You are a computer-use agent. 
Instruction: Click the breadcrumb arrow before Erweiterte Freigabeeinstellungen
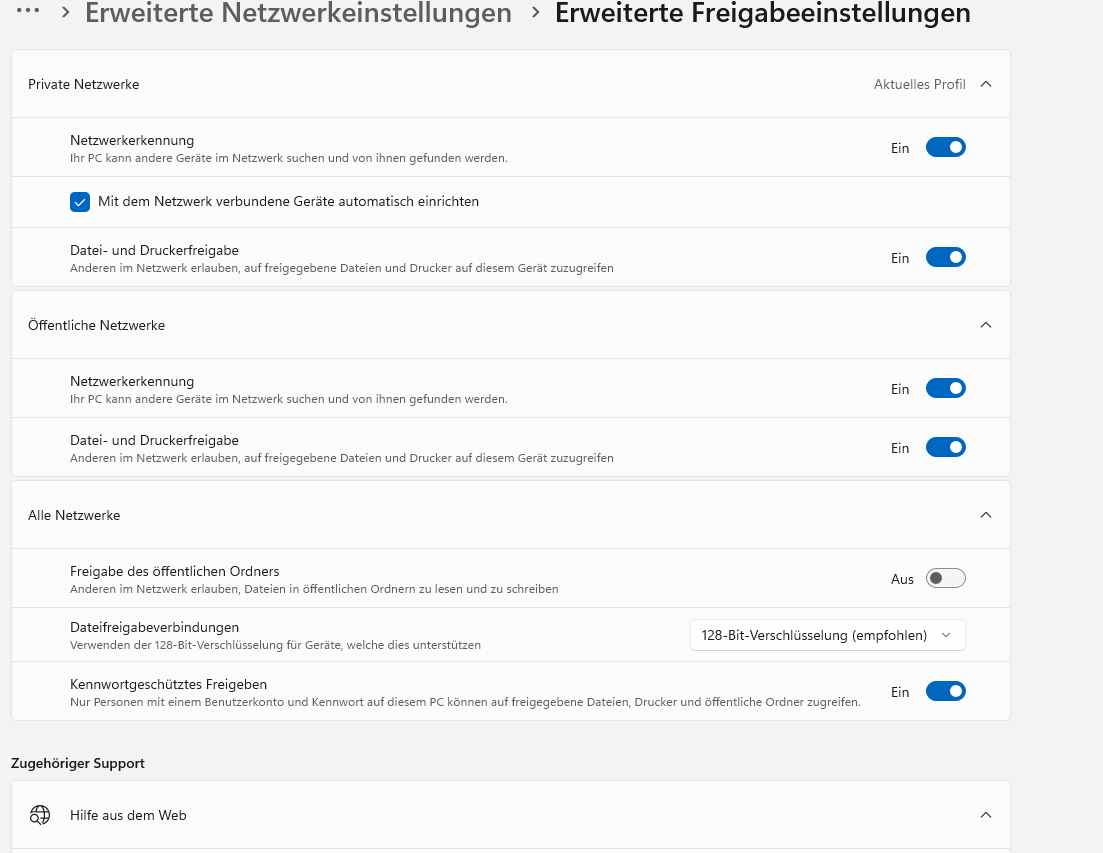535,12
